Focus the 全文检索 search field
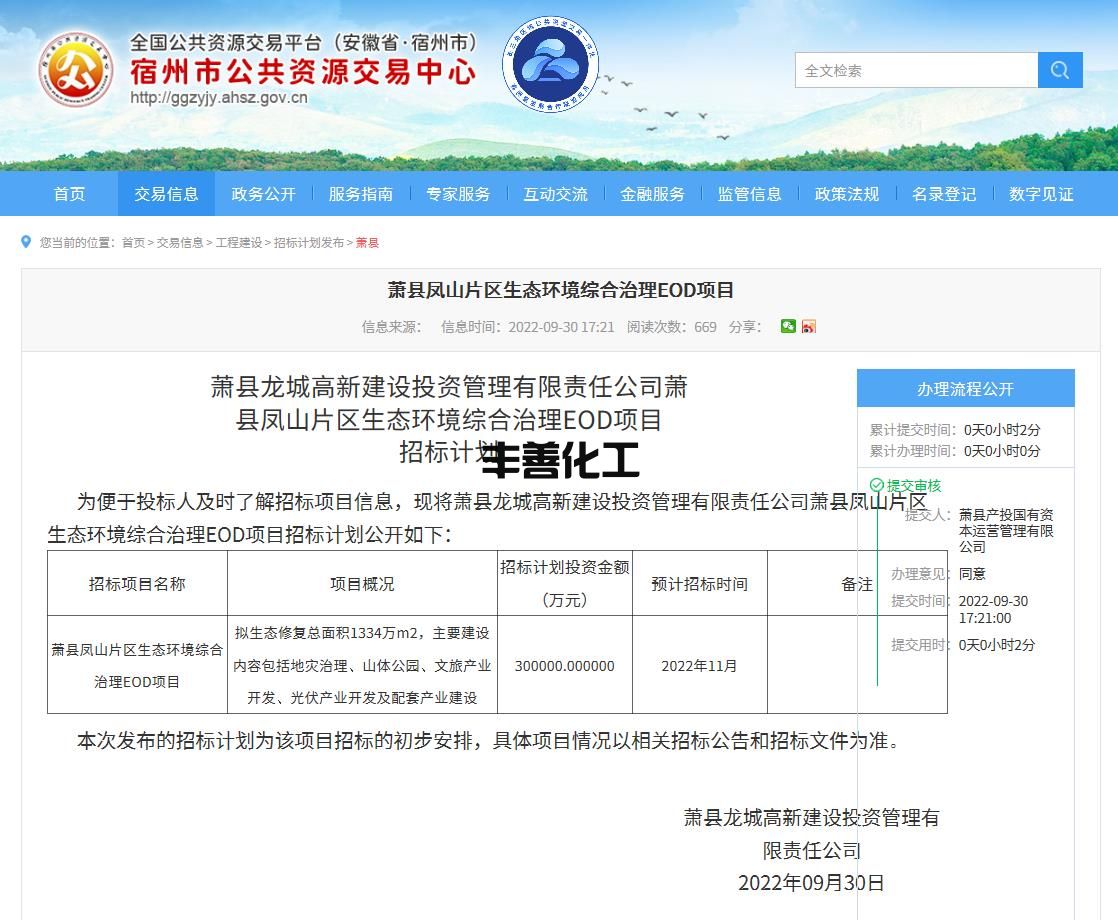Viewport: 1118px width, 920px height. click(x=916, y=70)
